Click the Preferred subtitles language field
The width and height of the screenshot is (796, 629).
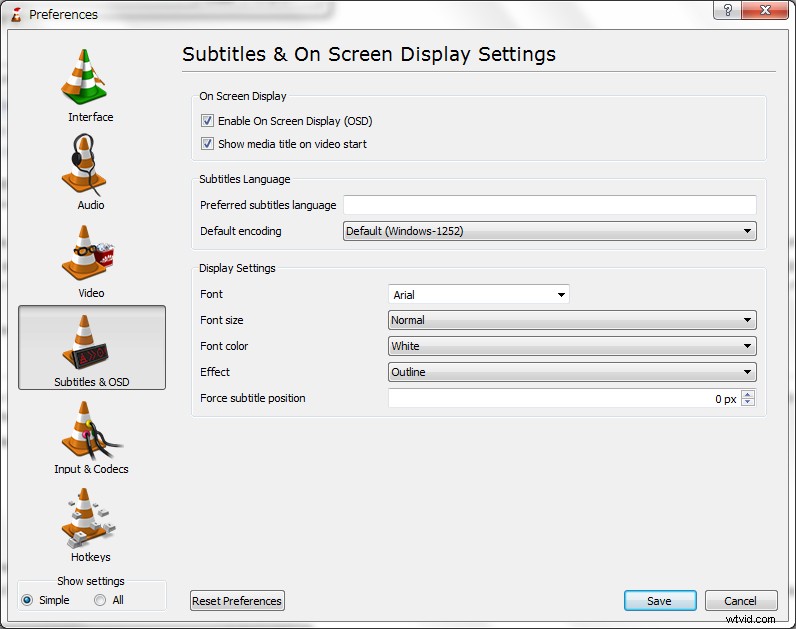click(550, 205)
